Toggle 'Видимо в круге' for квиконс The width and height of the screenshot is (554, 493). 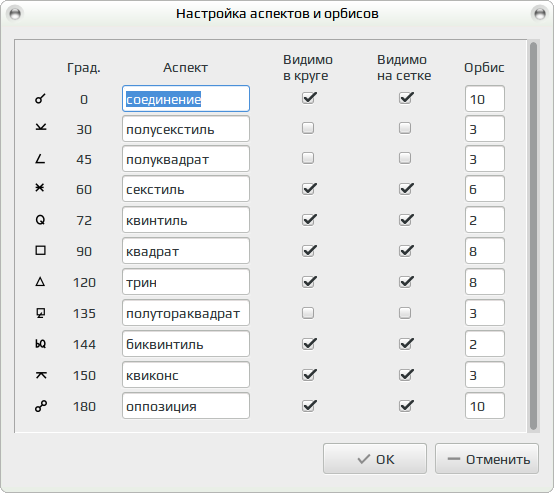(308, 375)
